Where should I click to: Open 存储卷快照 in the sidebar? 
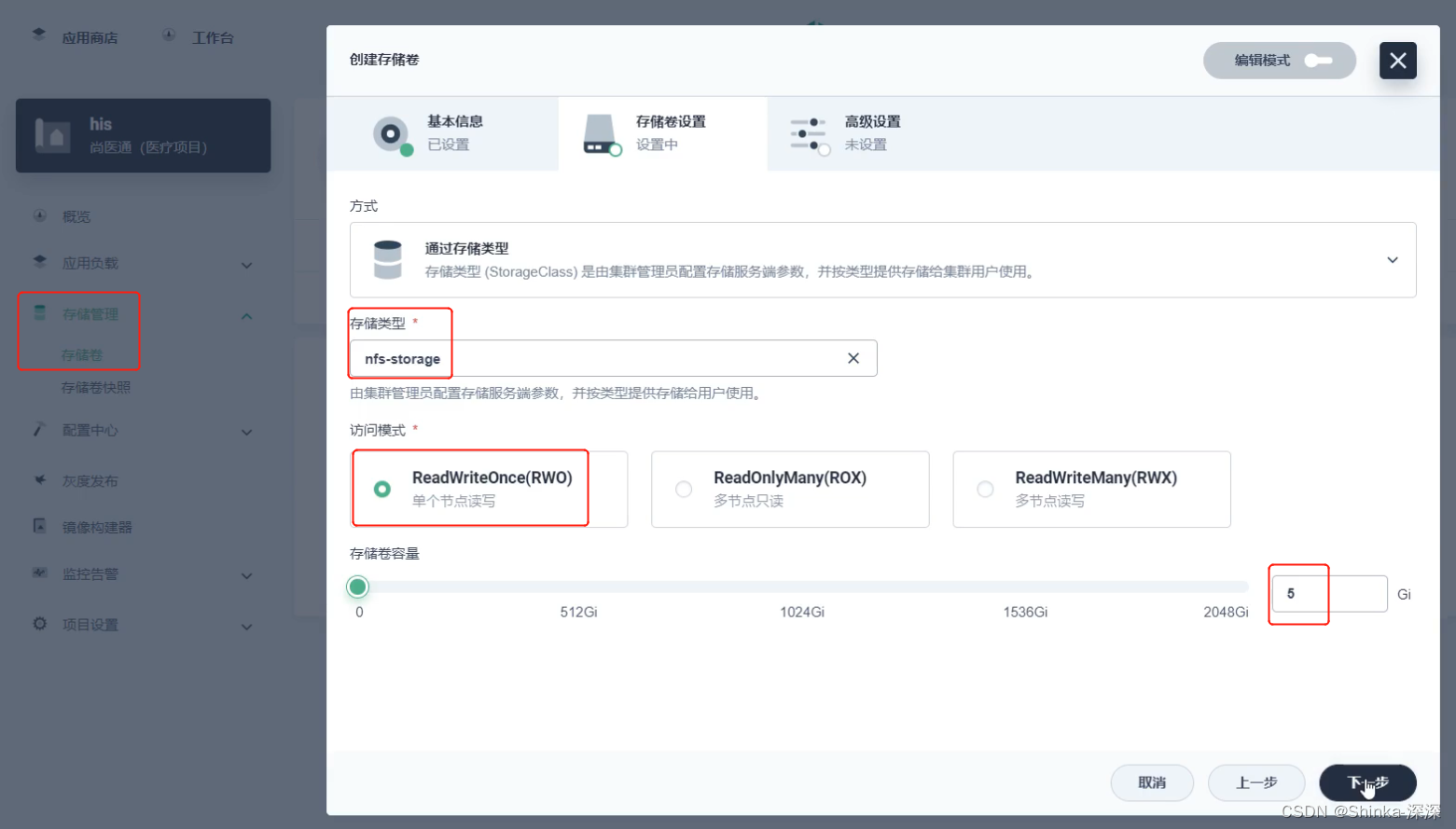click(x=96, y=387)
